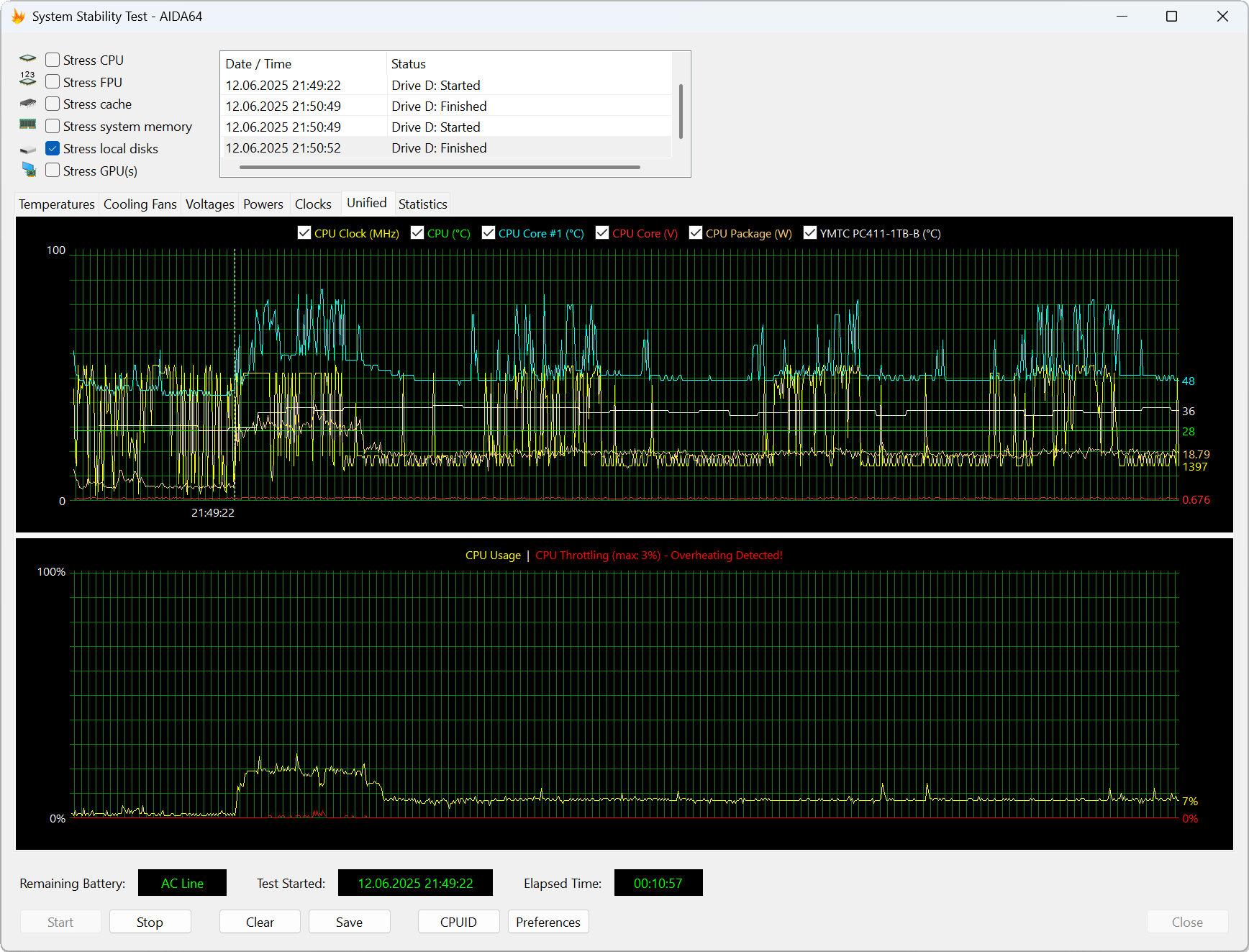Click the cache chip icon

click(x=27, y=104)
